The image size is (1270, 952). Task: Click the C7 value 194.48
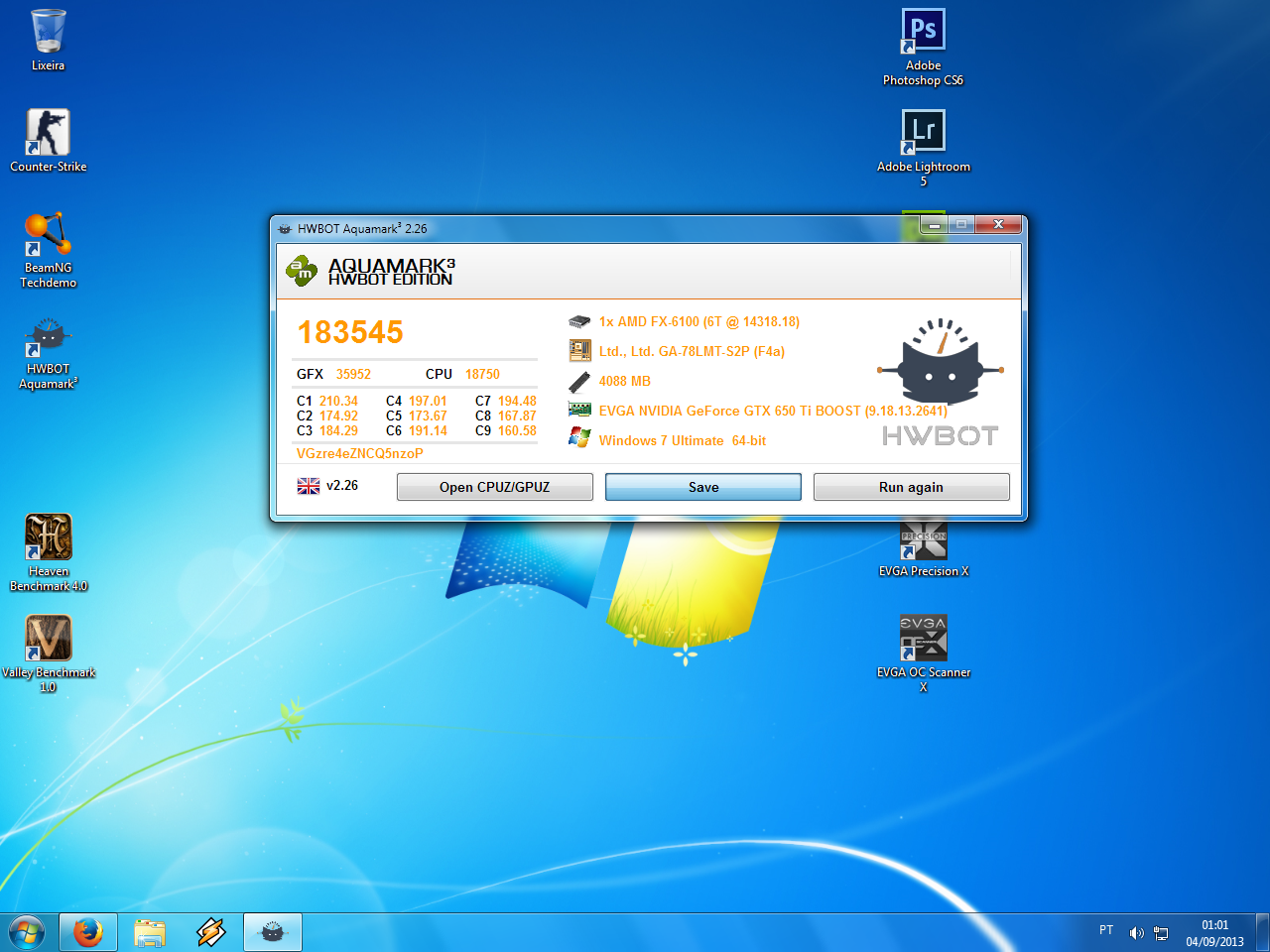[x=517, y=401]
